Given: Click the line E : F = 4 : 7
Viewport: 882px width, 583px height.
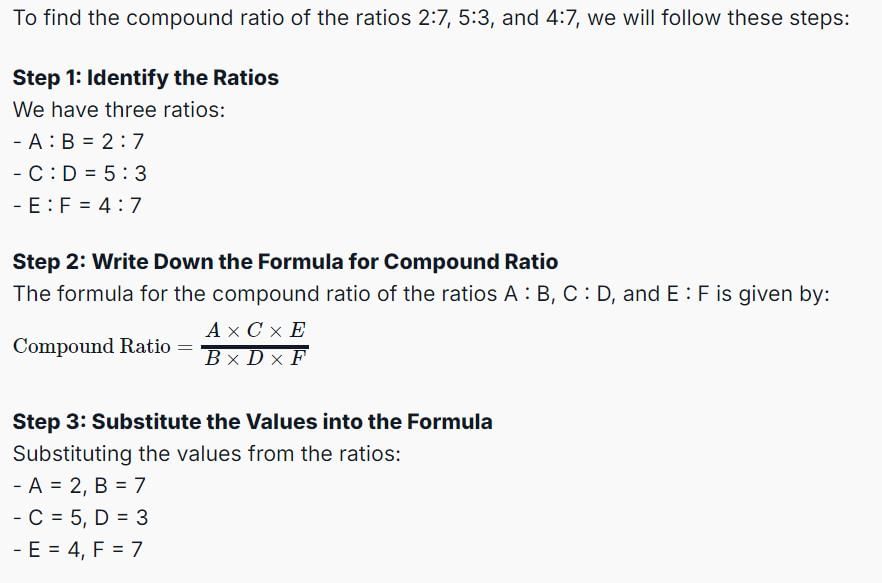Looking at the screenshot, I should (78, 205).
